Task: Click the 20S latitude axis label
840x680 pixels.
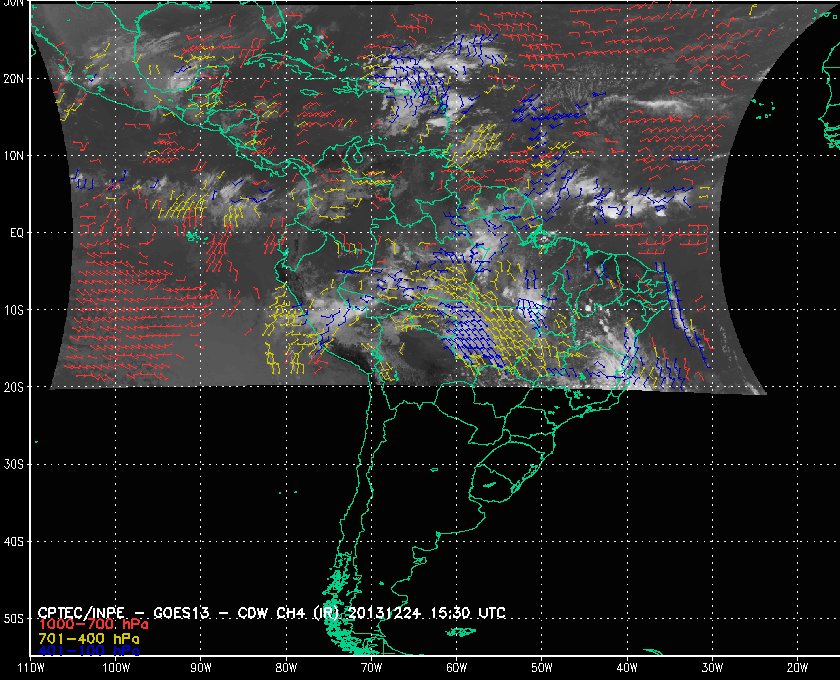Action: 13,387
